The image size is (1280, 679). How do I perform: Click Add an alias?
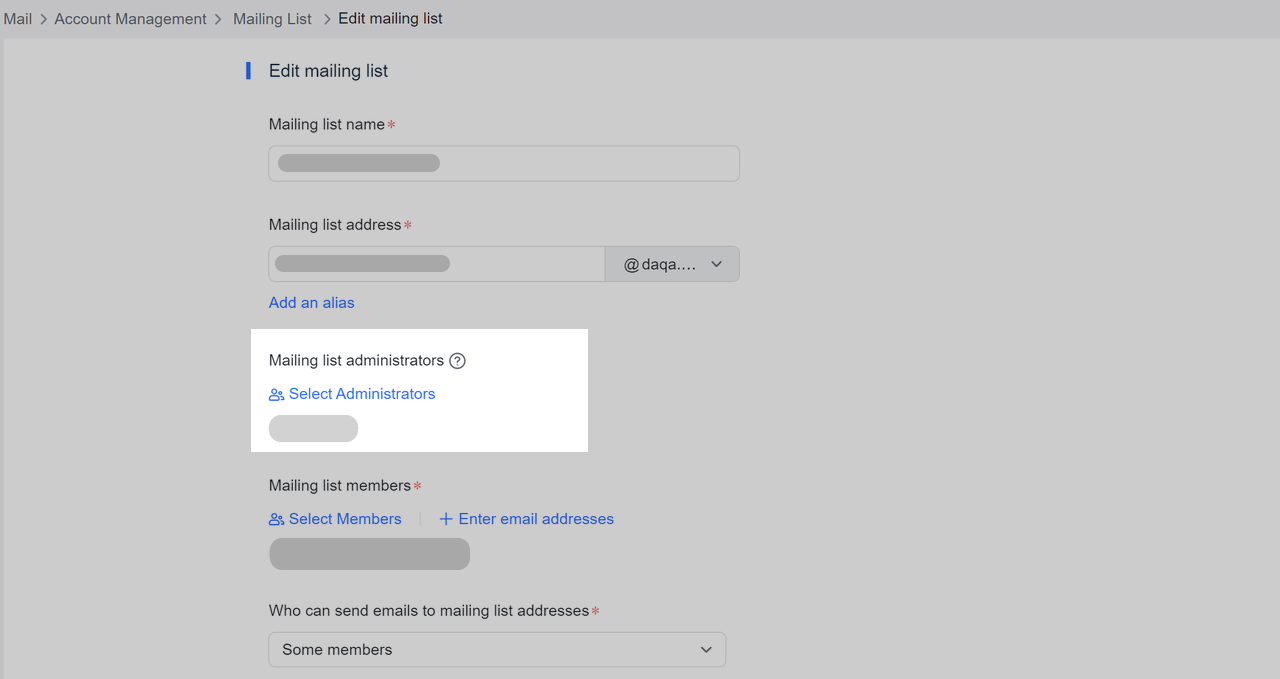[x=311, y=302]
